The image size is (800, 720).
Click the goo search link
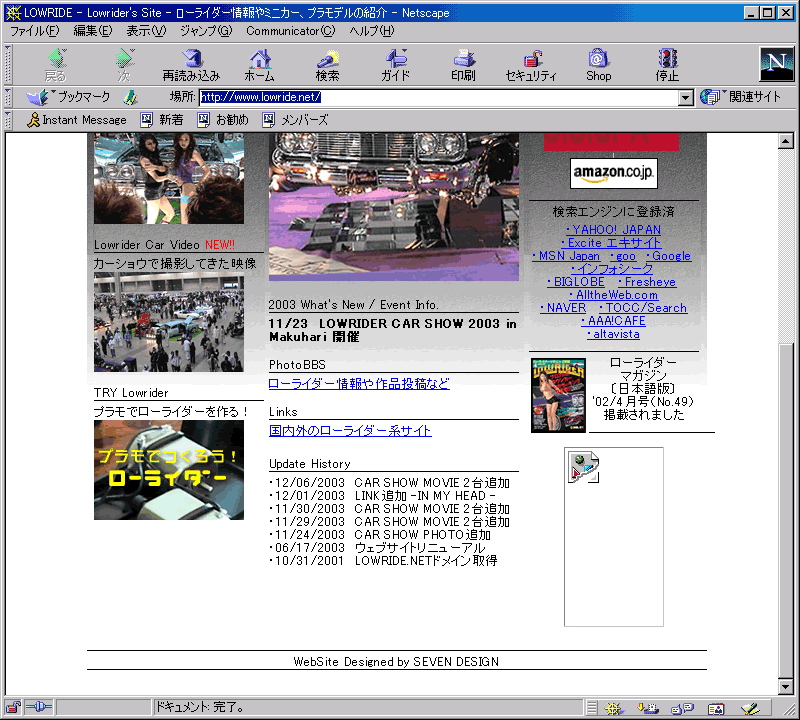coord(622,256)
